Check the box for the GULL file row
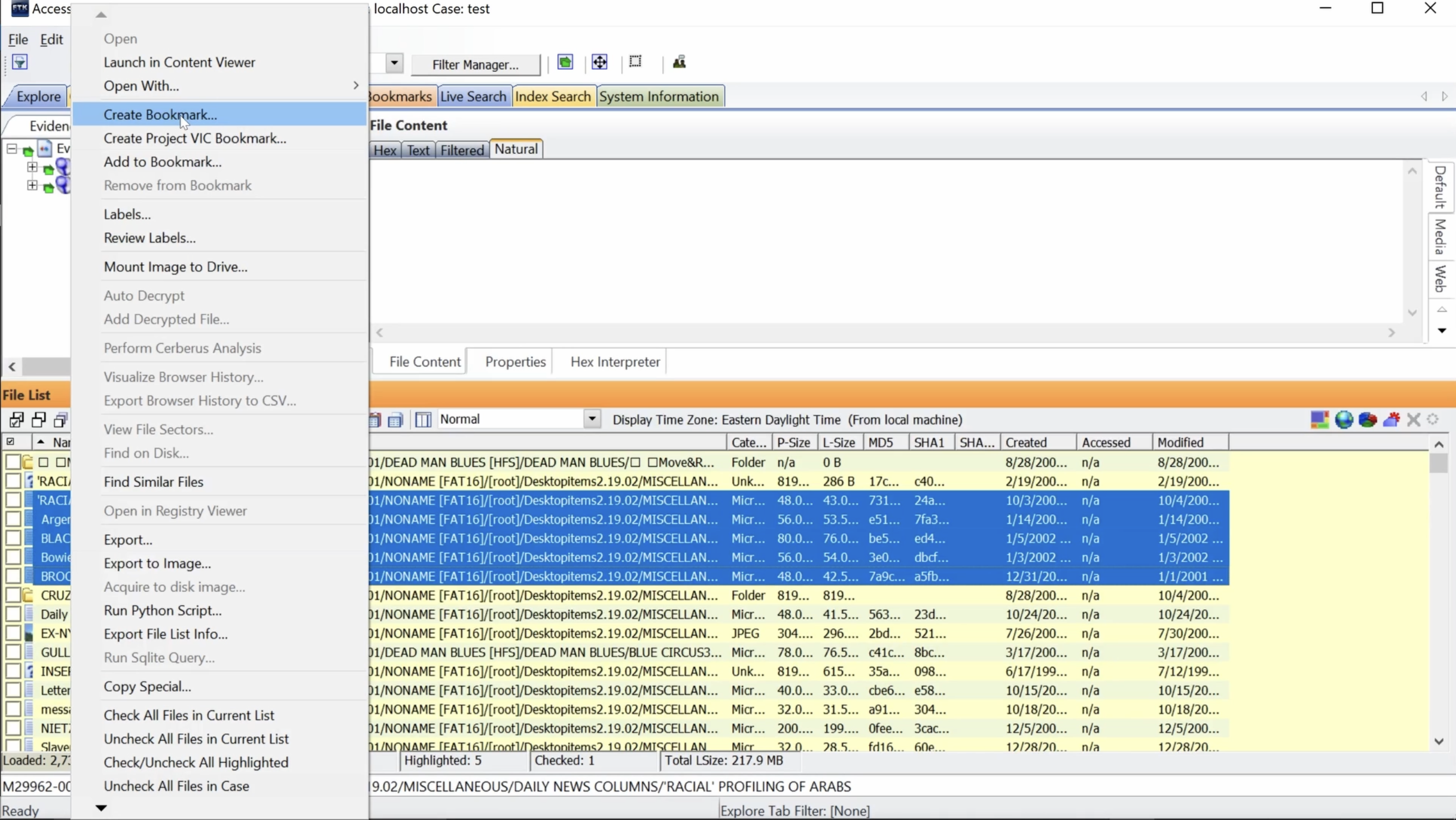Screen dimensions: 1456x820 [x=13, y=652]
